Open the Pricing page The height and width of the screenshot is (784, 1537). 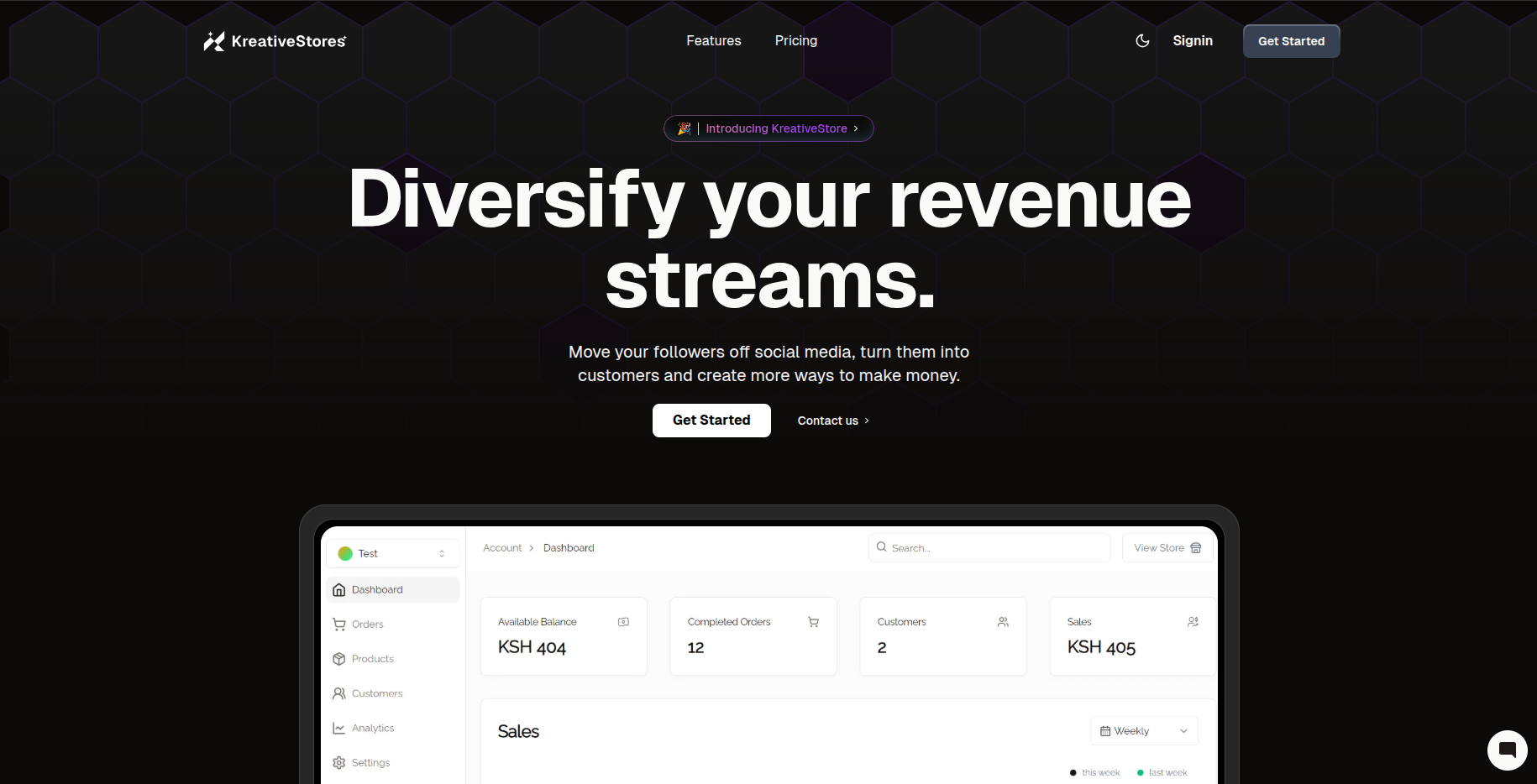click(x=795, y=40)
